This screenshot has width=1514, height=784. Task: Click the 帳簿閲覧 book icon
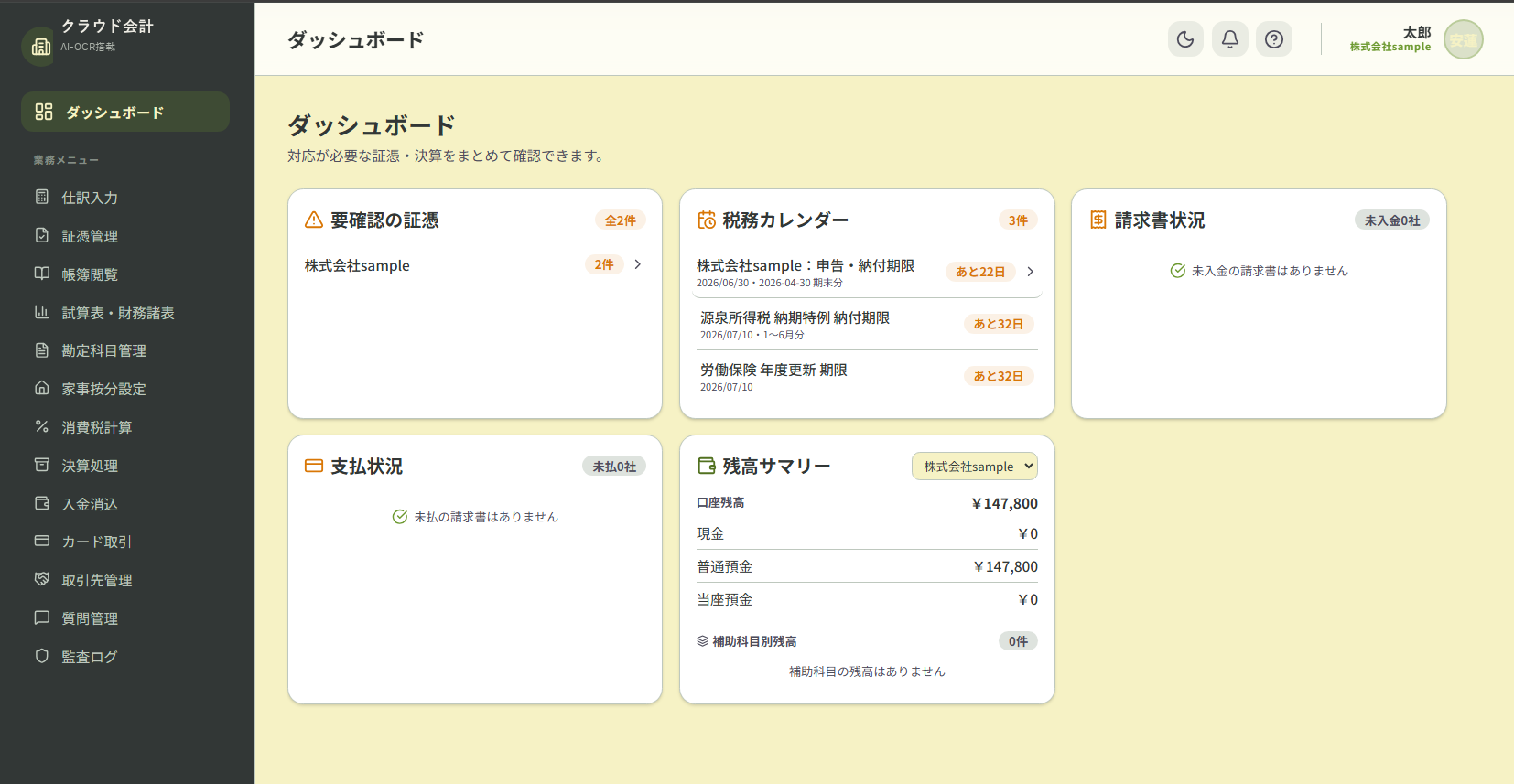[x=42, y=274]
